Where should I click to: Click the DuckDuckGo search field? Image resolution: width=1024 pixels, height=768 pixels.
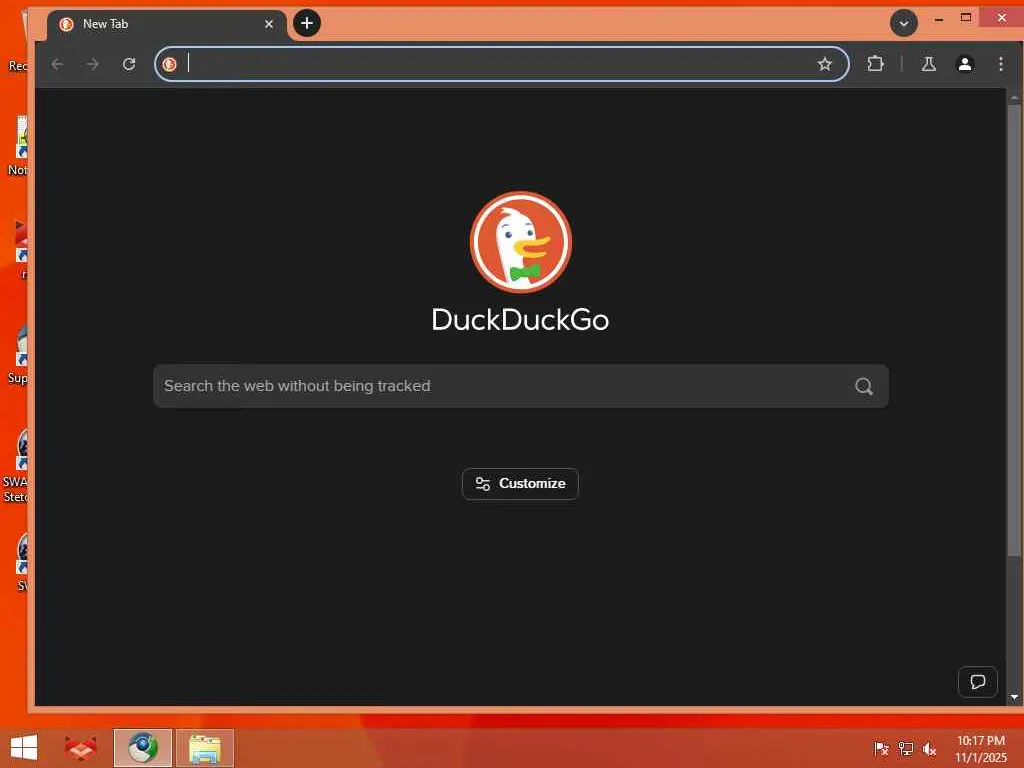pos(520,386)
